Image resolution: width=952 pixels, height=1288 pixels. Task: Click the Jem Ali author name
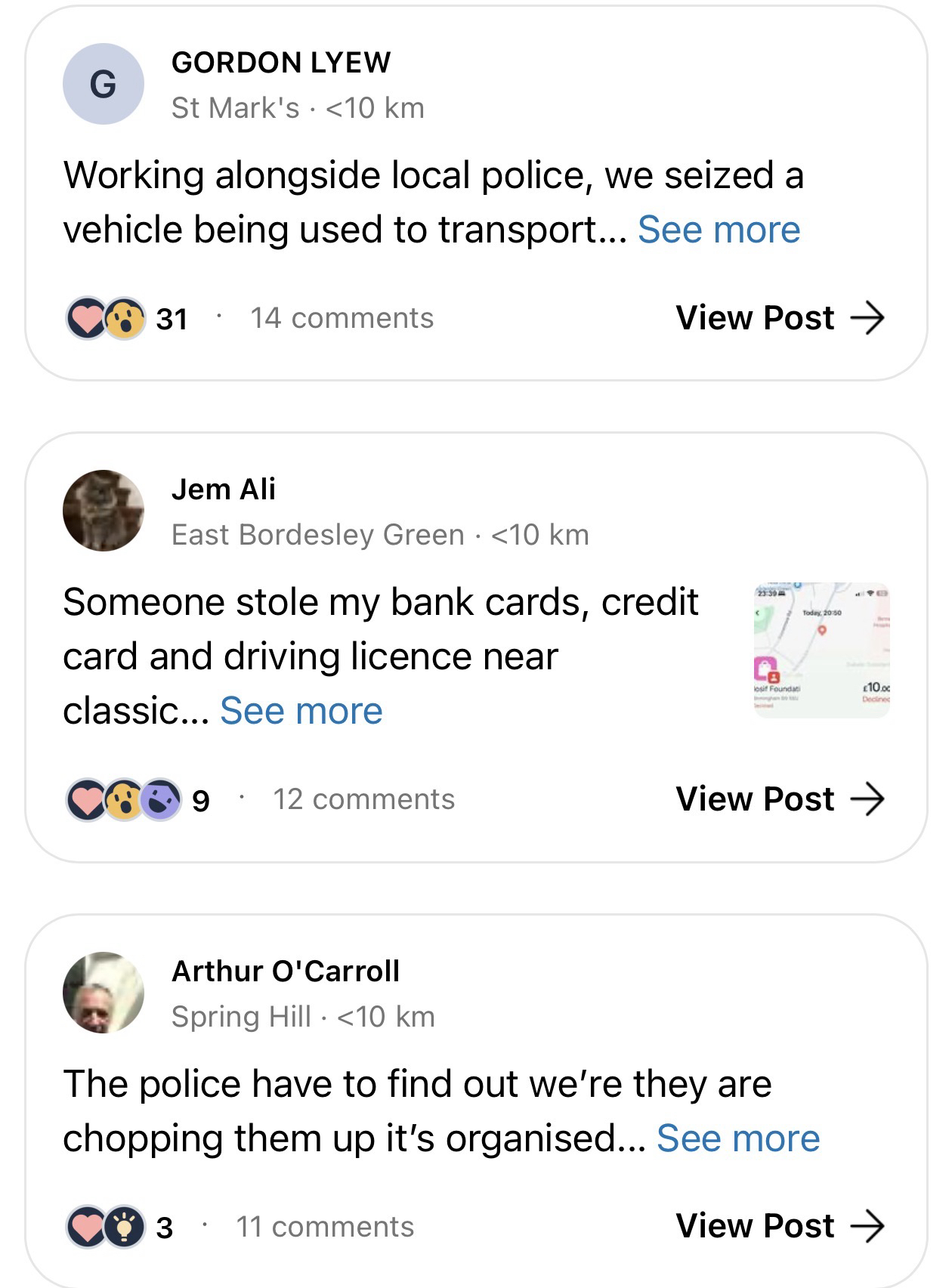(224, 490)
